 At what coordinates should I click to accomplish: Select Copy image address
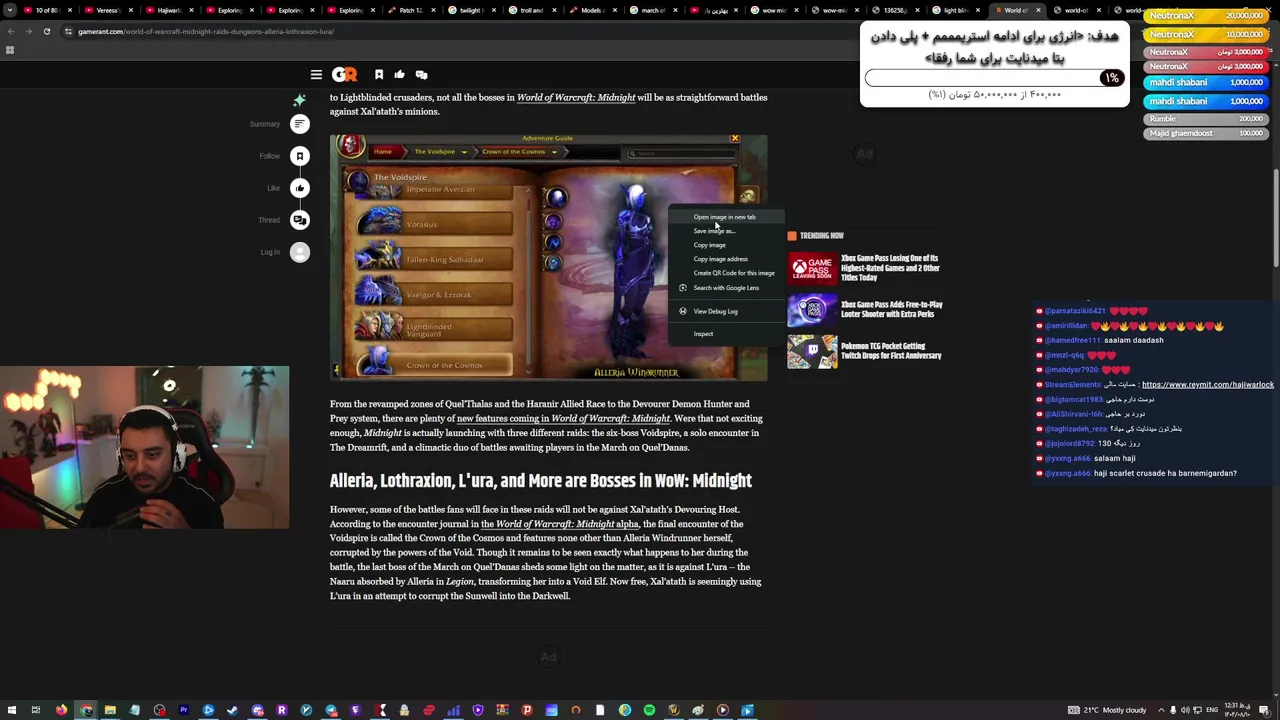point(726,259)
